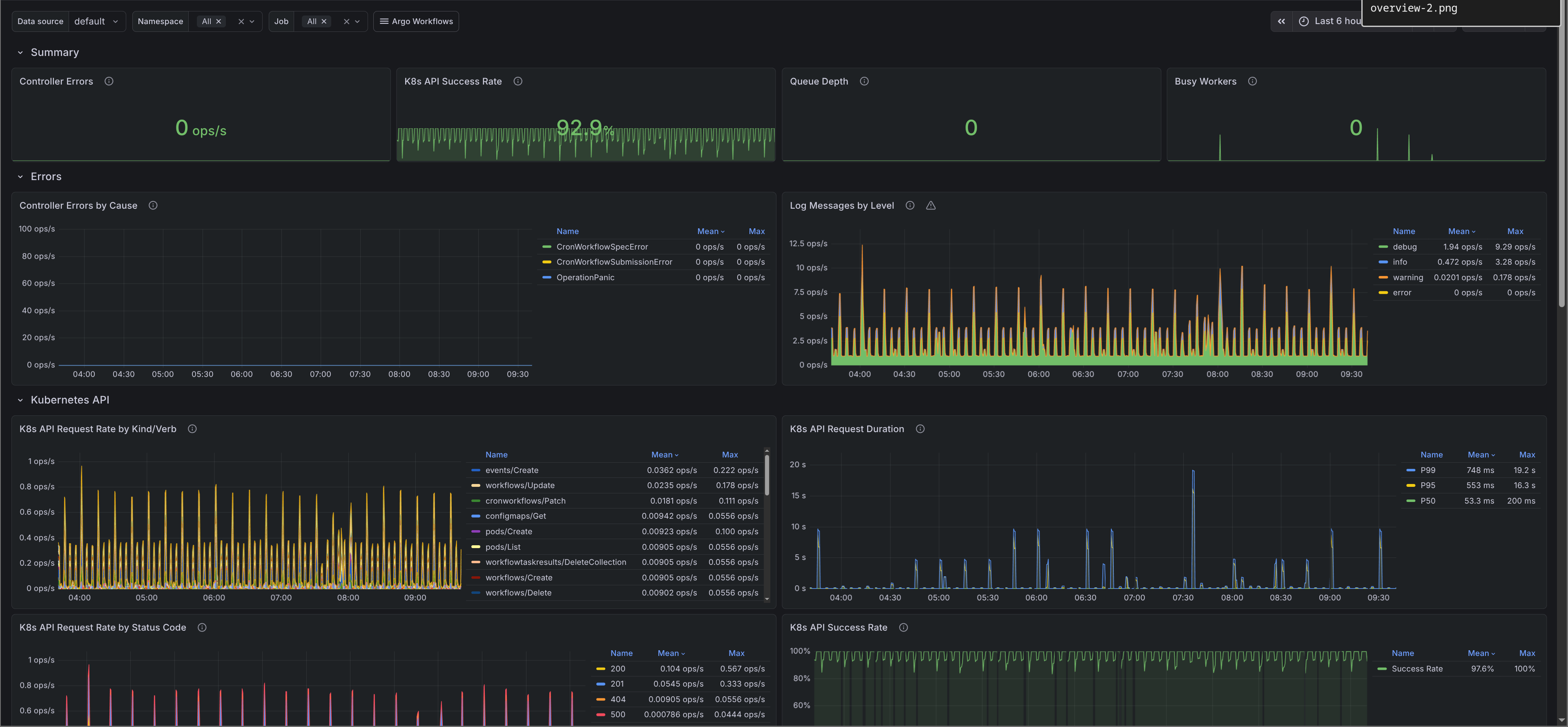Image resolution: width=1568 pixels, height=727 pixels.
Task: Hide the debug series in Log Messages legend
Action: tap(1404, 247)
